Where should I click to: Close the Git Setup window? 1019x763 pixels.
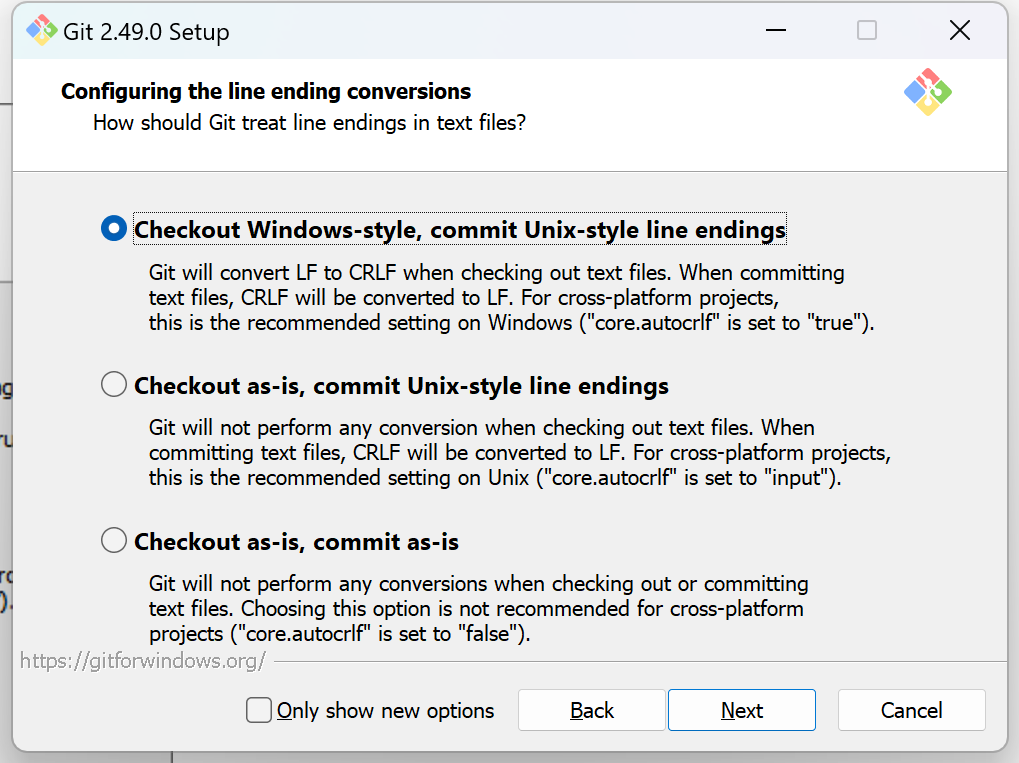959,31
